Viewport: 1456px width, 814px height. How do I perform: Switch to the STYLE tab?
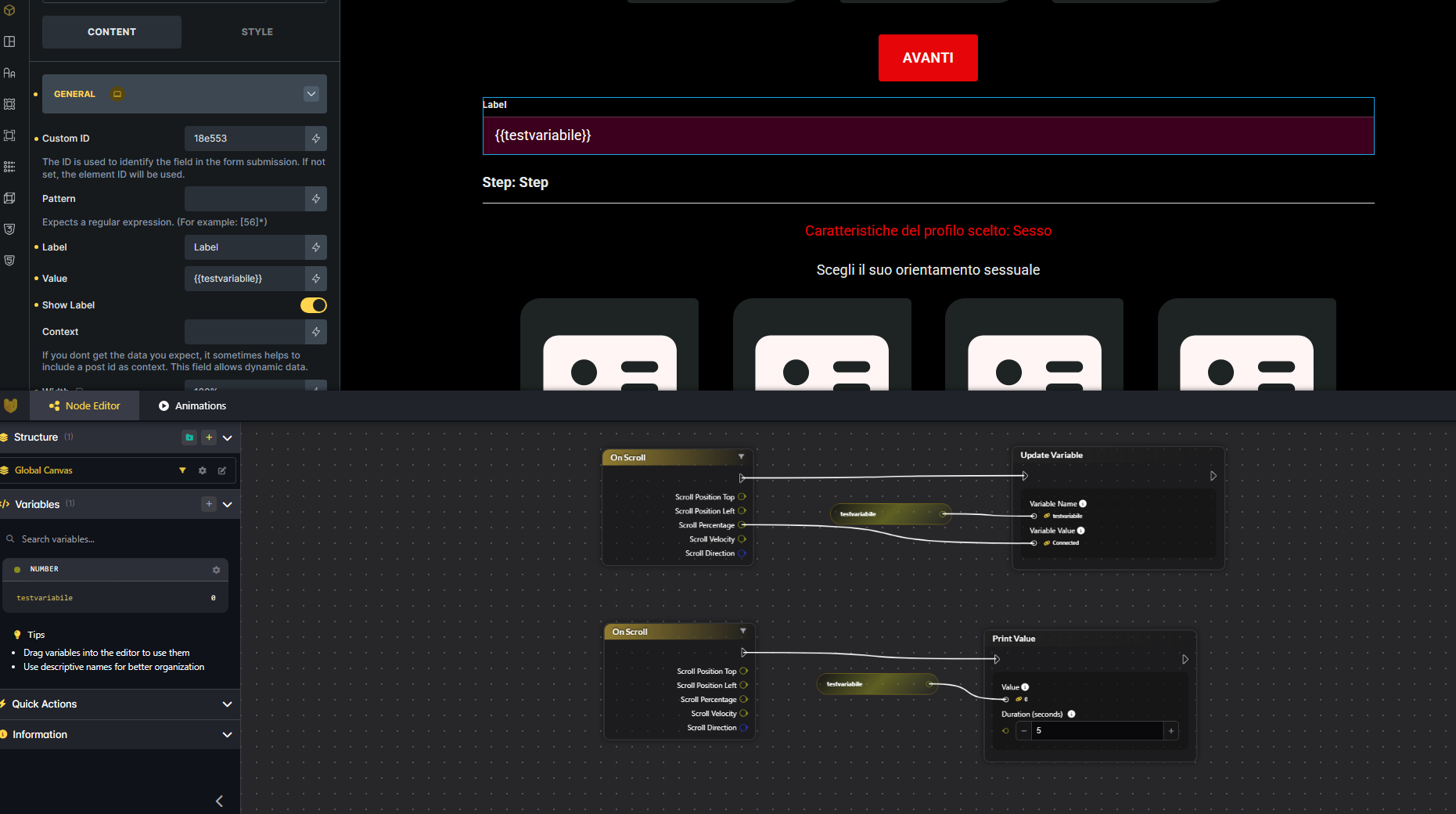tap(257, 32)
